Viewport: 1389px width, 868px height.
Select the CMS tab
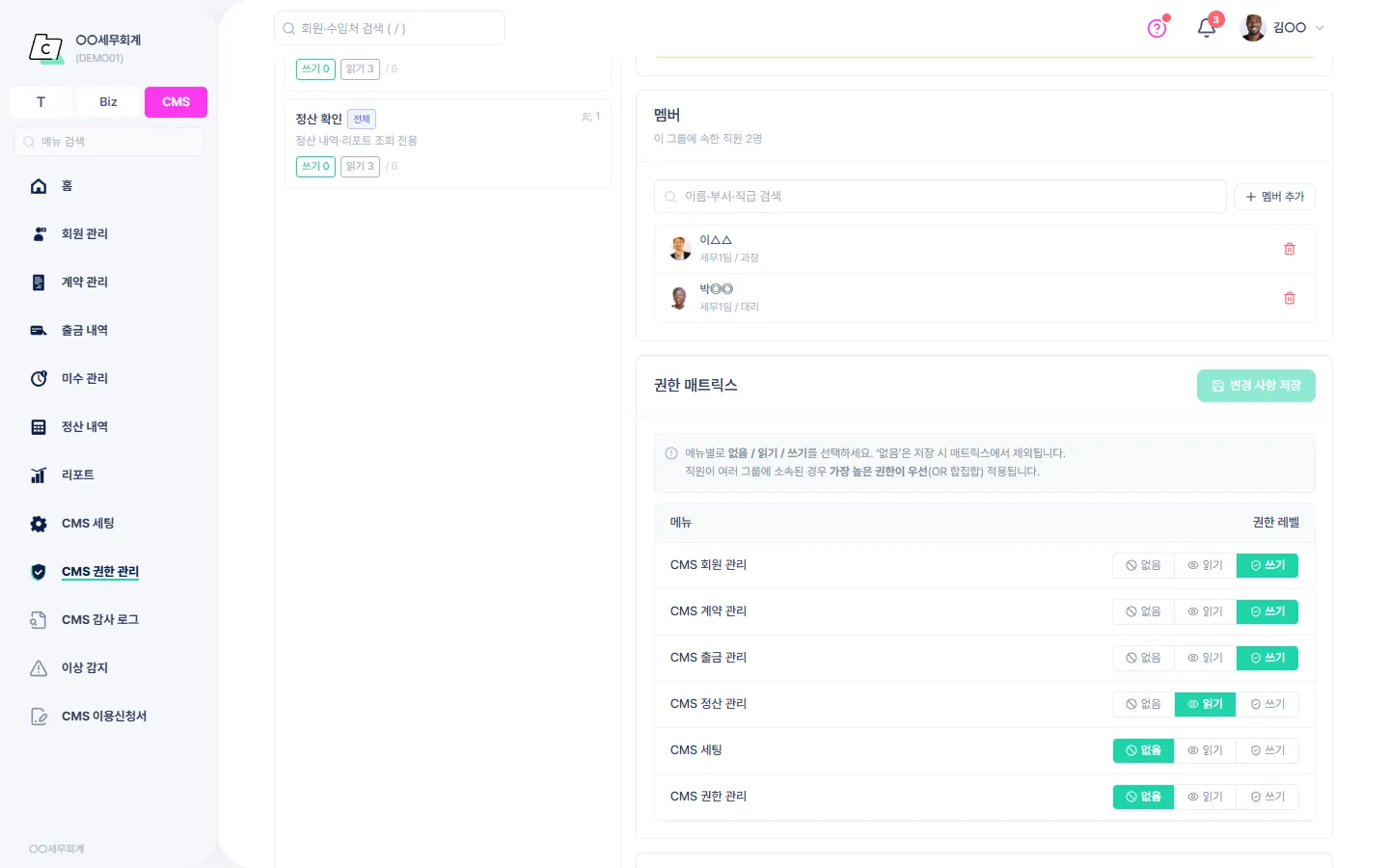pyautogui.click(x=176, y=102)
